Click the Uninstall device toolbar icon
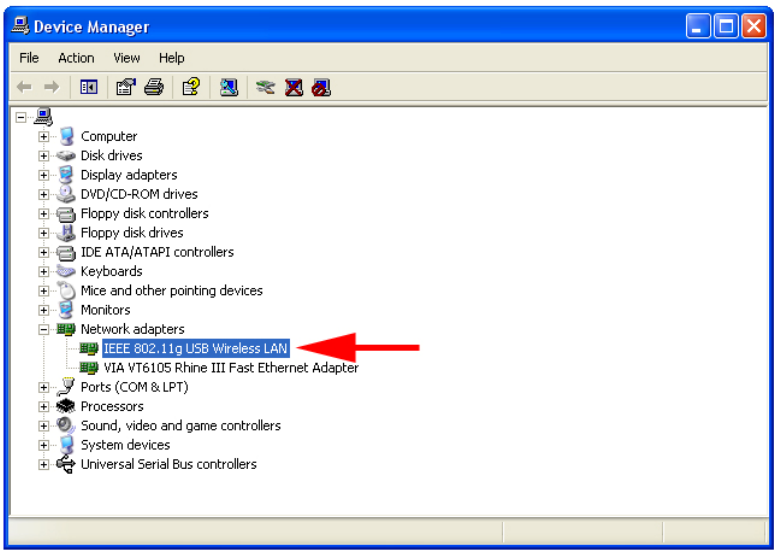Image resolution: width=780 pixels, height=557 pixels. [294, 88]
